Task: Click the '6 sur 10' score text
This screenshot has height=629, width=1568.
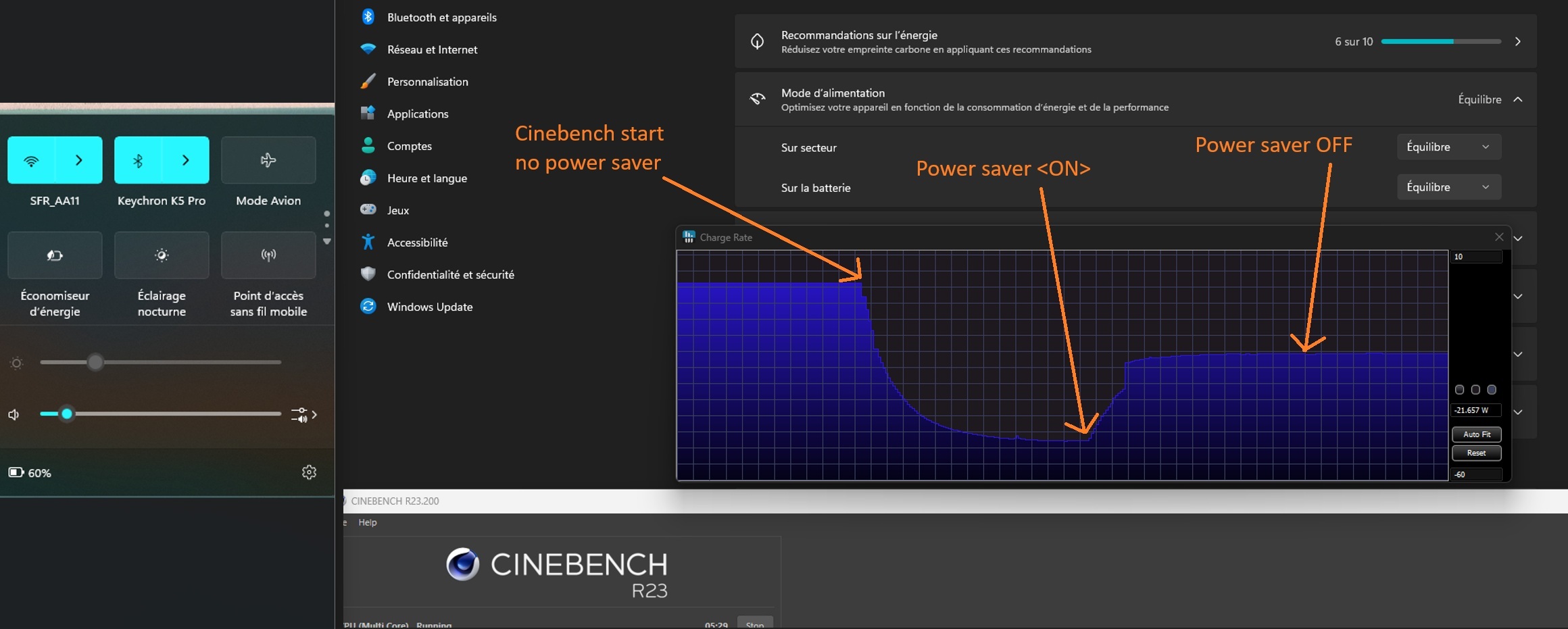Action: click(1354, 41)
